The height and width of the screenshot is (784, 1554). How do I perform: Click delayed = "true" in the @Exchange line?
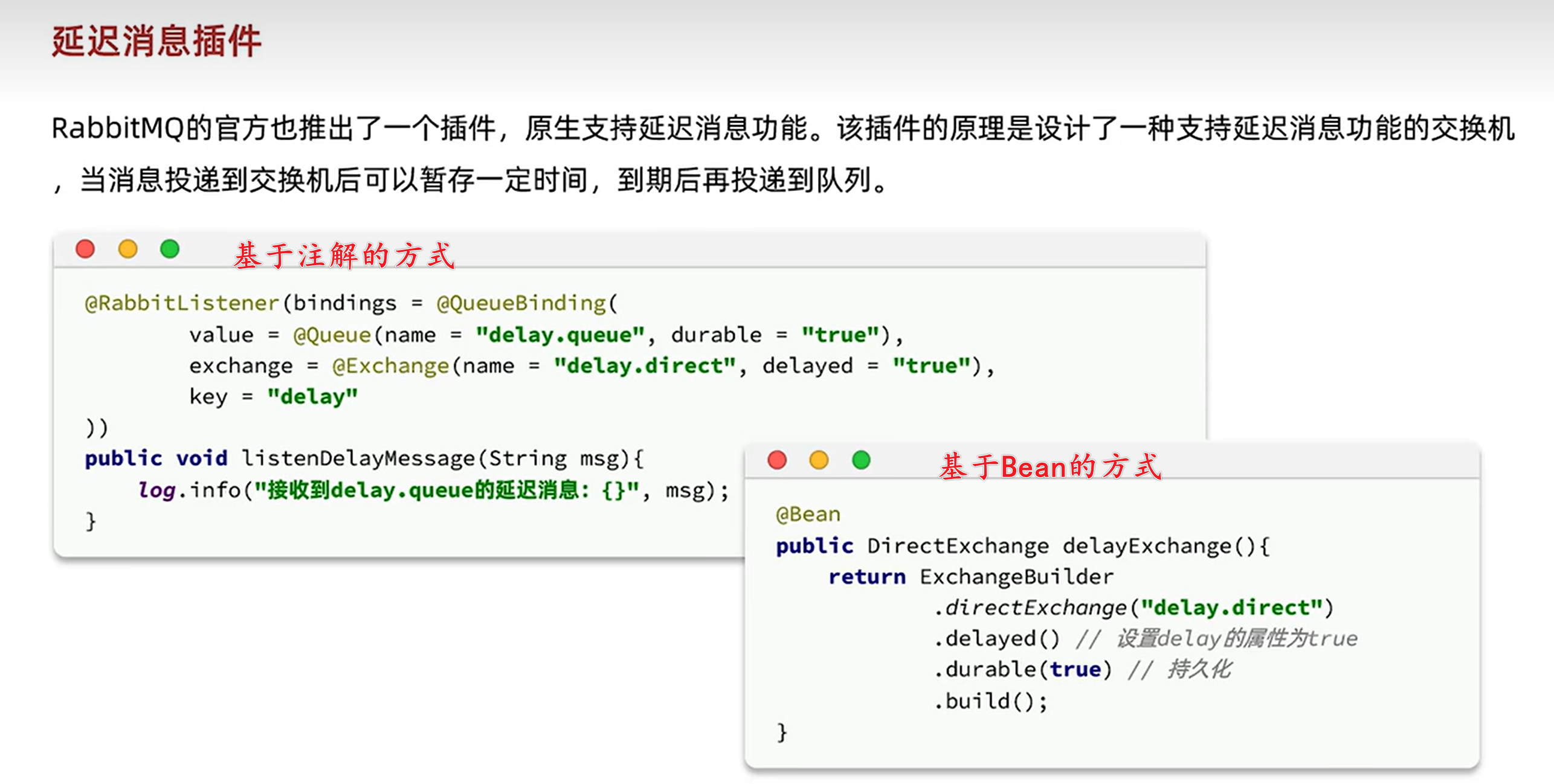click(x=867, y=365)
